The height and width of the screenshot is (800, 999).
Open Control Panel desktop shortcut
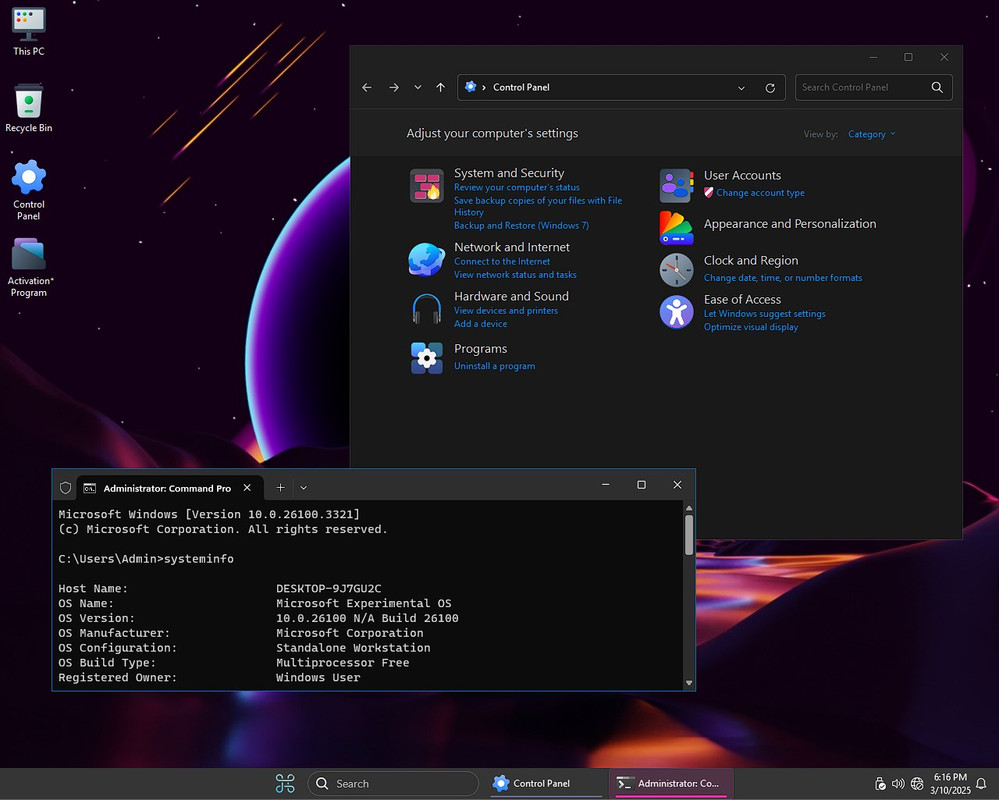tap(29, 190)
